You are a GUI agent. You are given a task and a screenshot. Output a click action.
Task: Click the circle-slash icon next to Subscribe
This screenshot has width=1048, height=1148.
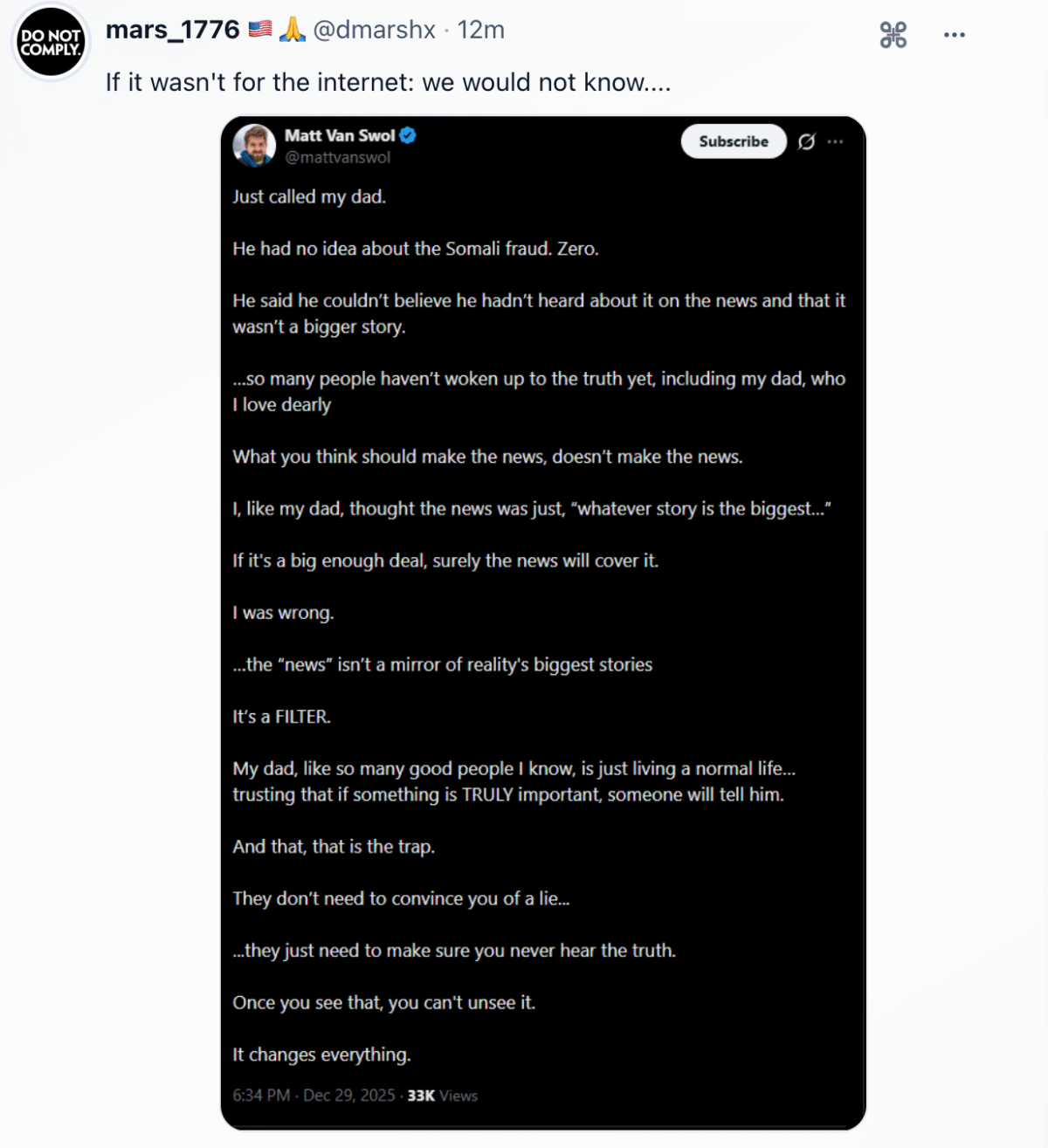(x=806, y=141)
